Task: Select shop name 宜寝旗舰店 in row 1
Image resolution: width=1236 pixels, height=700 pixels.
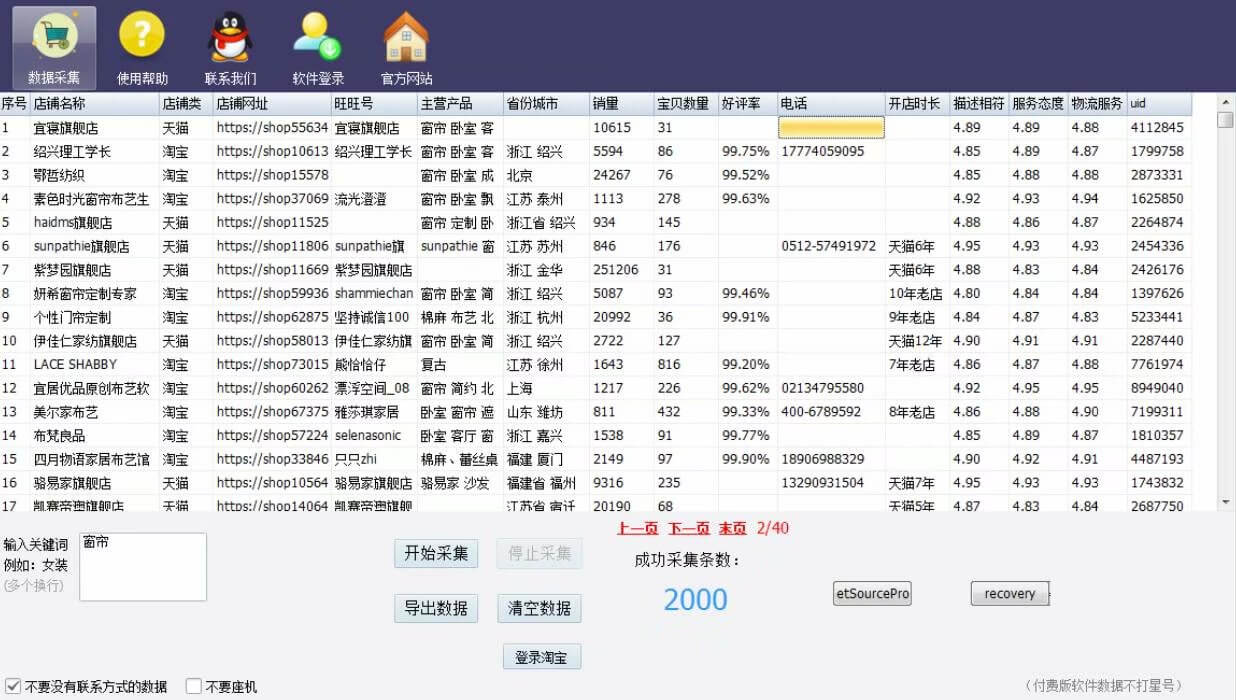Action: (66, 128)
